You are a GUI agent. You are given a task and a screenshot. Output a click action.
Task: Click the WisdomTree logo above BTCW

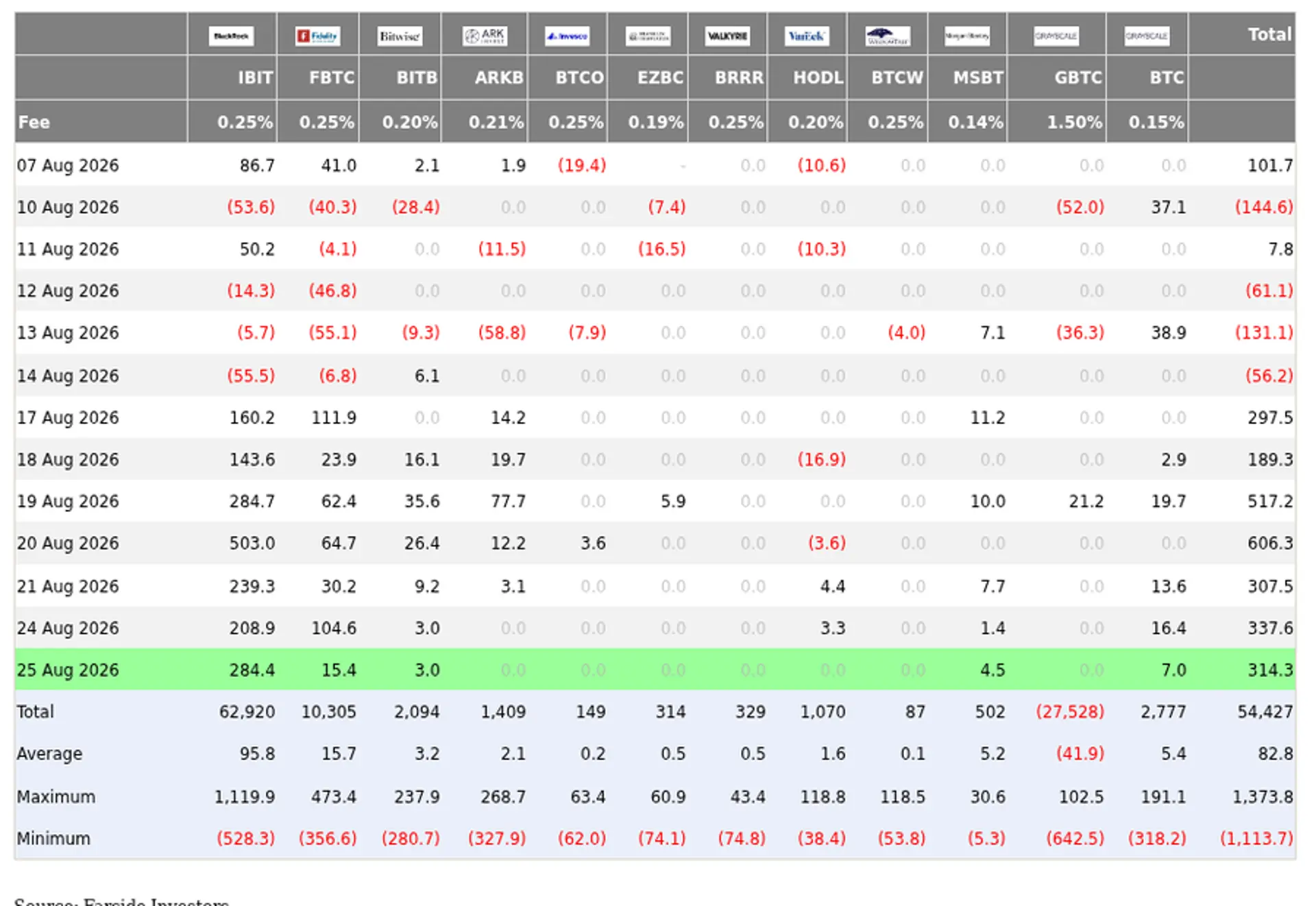click(x=888, y=36)
